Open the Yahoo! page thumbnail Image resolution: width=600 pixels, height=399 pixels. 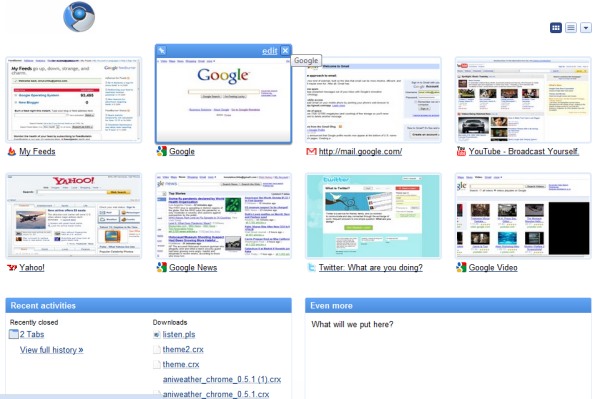[73, 216]
